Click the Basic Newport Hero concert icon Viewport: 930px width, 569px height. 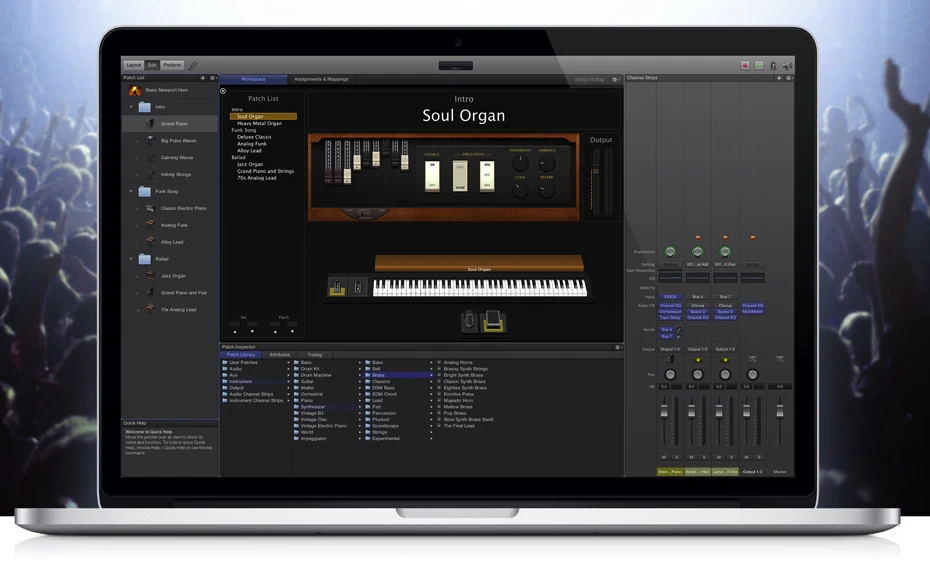pos(135,90)
